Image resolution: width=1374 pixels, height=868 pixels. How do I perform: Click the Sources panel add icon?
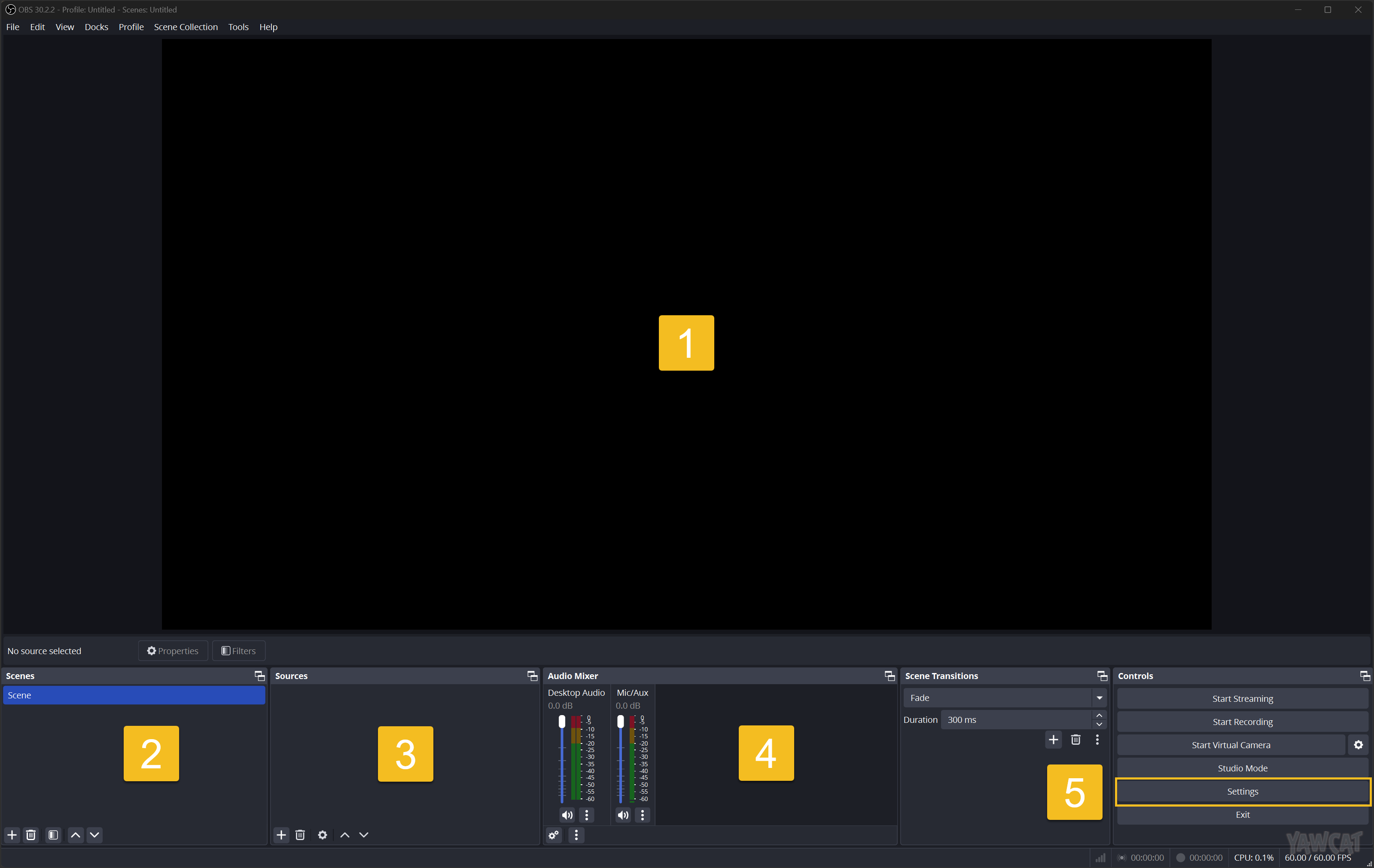pos(281,834)
